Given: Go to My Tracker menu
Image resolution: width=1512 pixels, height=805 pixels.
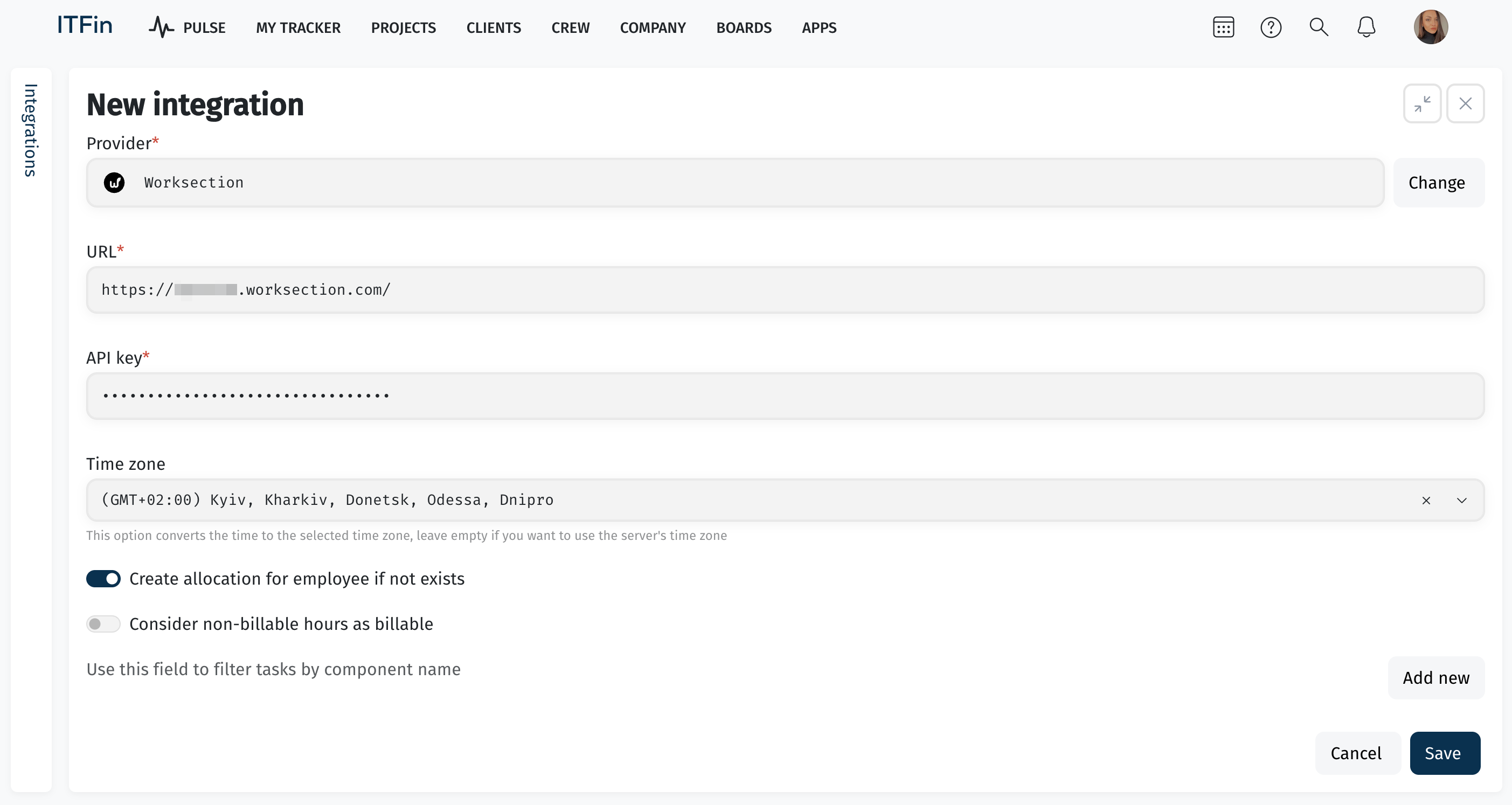Looking at the screenshot, I should 298,27.
